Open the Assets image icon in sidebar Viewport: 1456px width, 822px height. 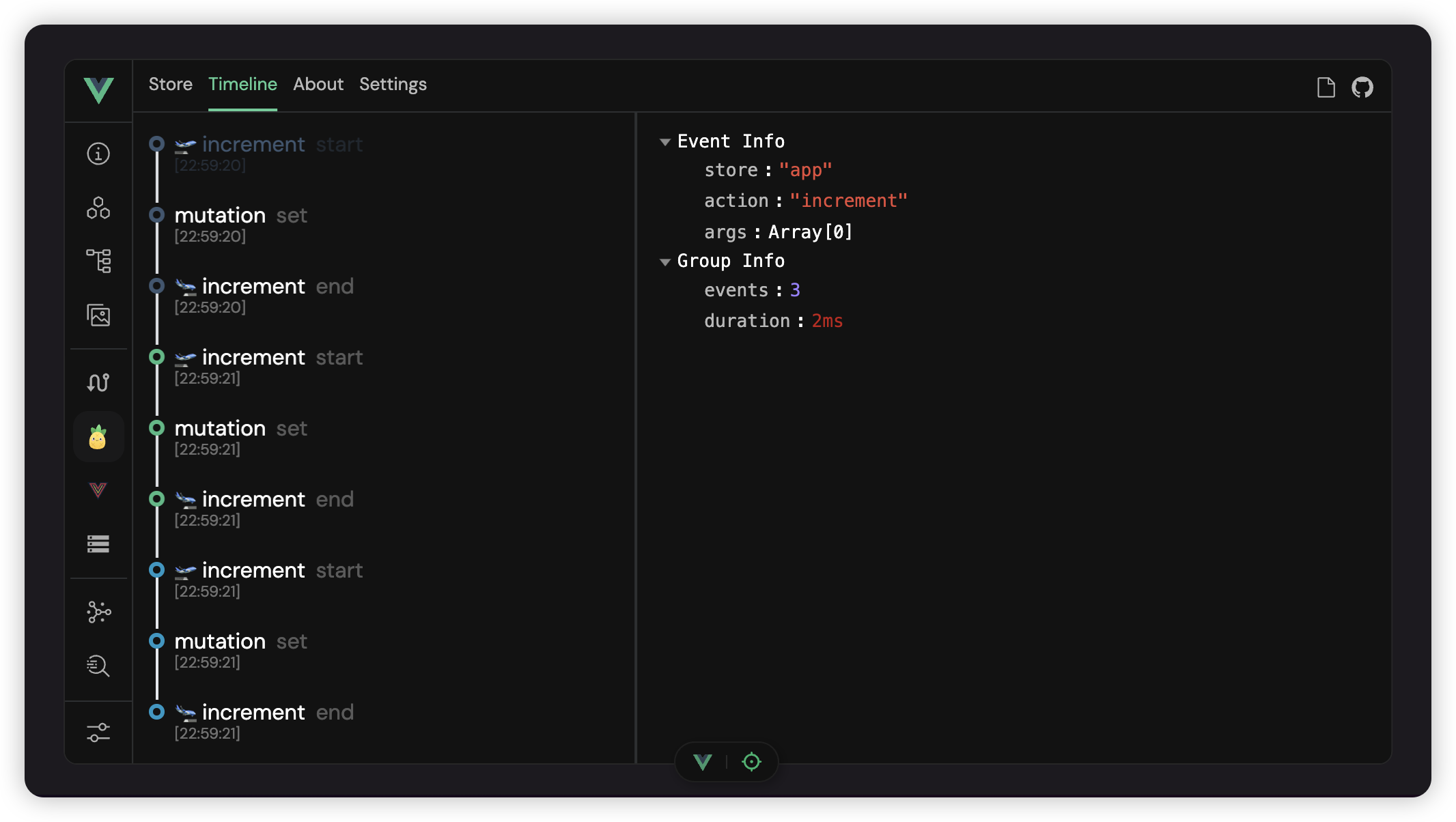[98, 315]
